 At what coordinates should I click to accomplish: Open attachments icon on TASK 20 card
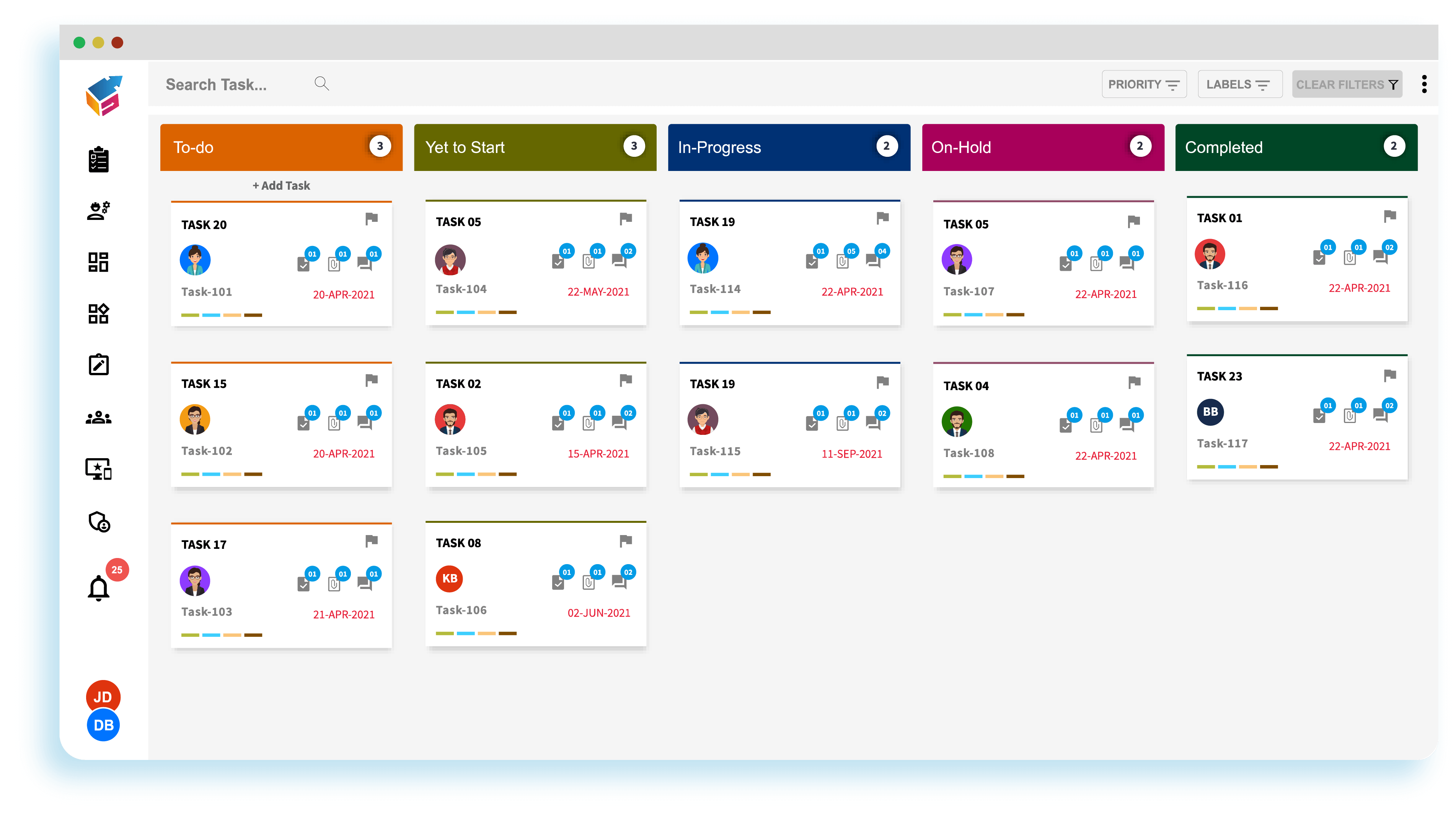pyautogui.click(x=334, y=264)
